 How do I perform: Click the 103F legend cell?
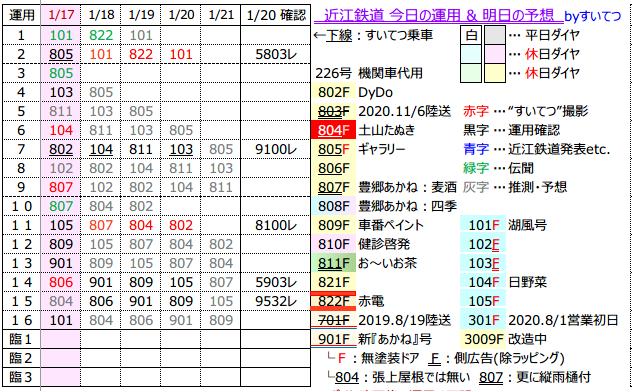click(483, 263)
